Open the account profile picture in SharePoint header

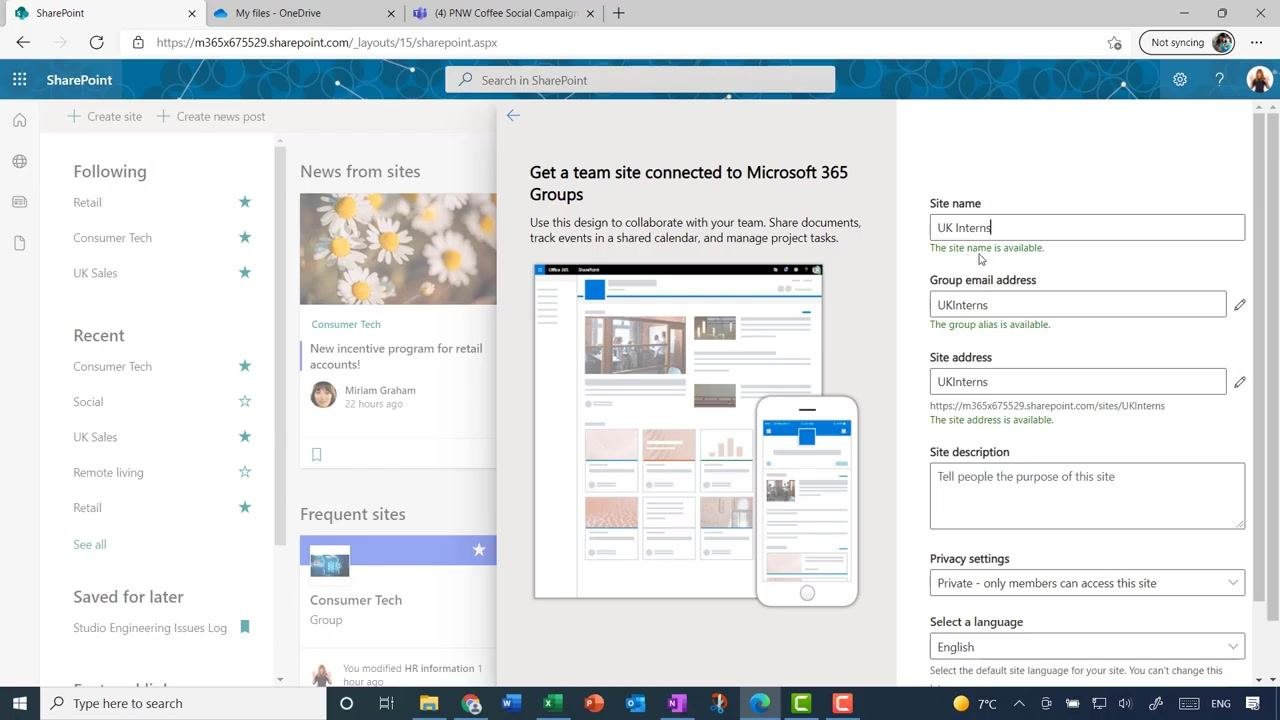(1259, 80)
